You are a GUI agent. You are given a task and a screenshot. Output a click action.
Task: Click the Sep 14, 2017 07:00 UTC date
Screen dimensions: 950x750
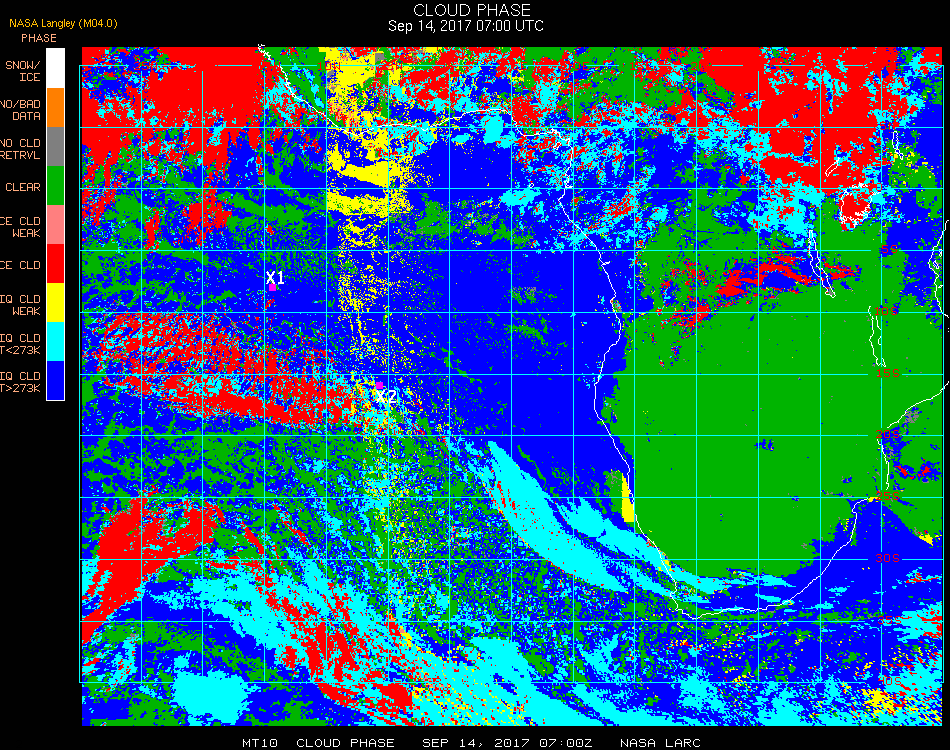(466, 26)
